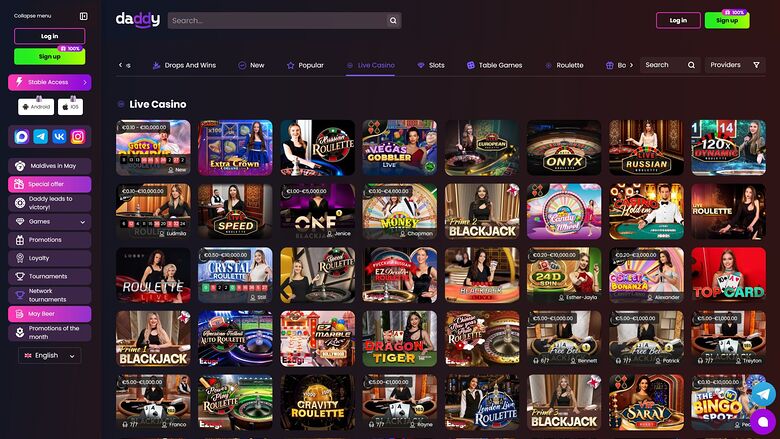780x439 pixels.
Task: Download the Android app
Action: [x=36, y=106]
